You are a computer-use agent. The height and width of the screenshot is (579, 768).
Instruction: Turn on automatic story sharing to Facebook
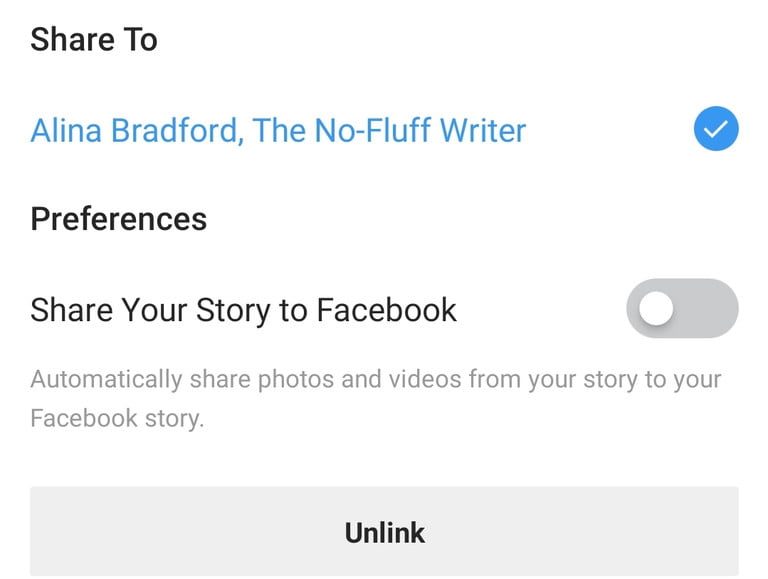682,309
